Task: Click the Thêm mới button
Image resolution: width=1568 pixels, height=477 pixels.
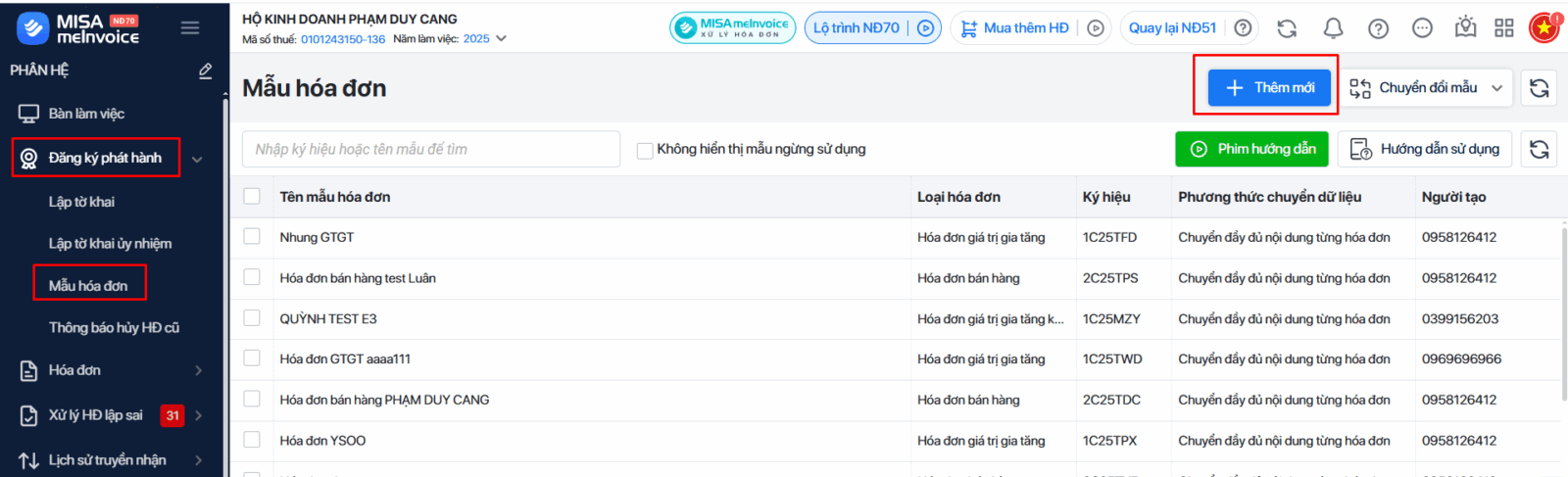Action: pyautogui.click(x=1268, y=88)
